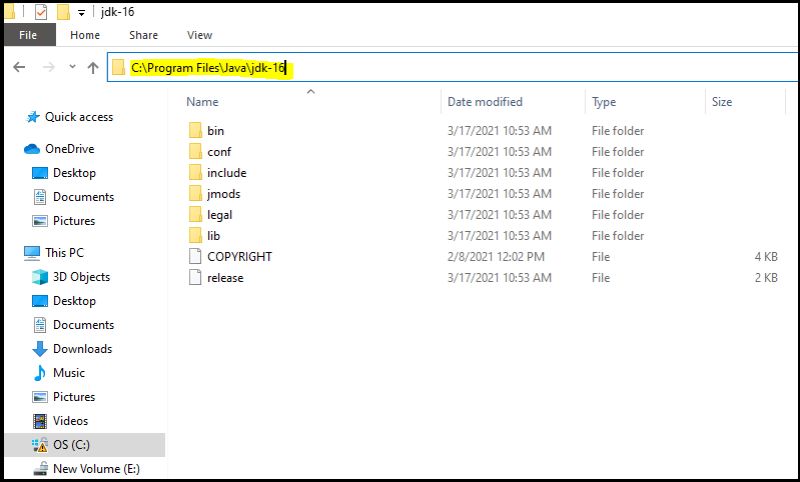This screenshot has width=800, height=482.
Task: Sort by the Type column header
Action: (x=604, y=102)
